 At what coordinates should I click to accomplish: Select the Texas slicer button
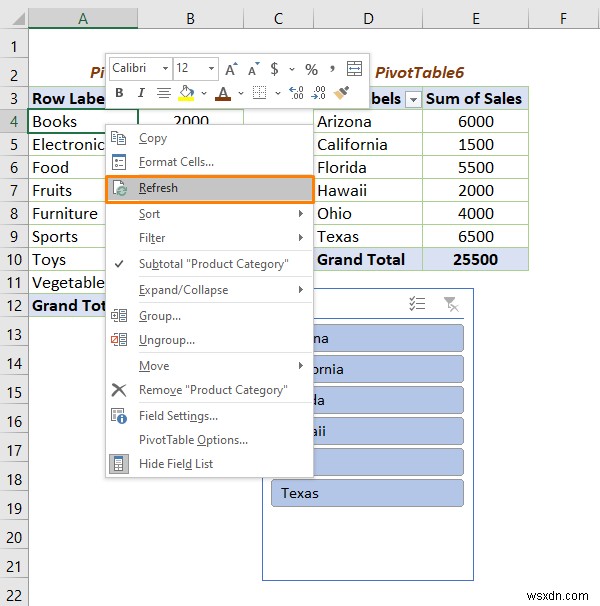coord(367,493)
